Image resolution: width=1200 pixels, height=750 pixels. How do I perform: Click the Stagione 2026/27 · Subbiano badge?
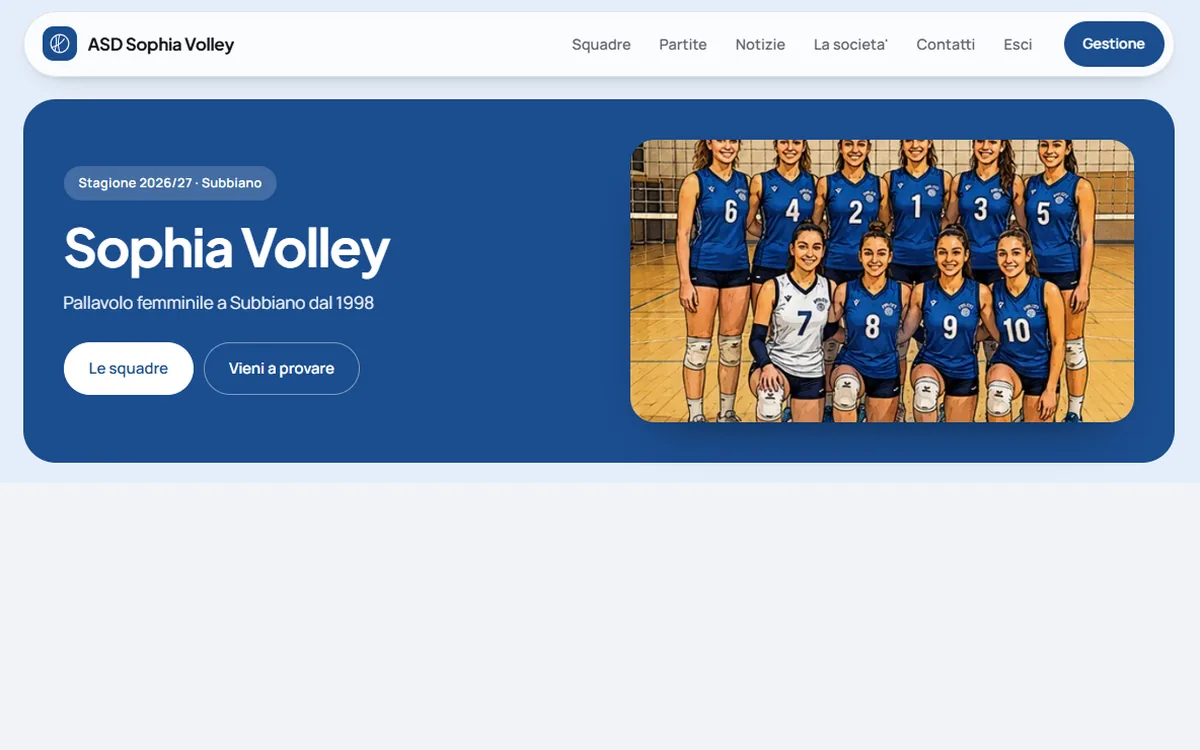[170, 183]
